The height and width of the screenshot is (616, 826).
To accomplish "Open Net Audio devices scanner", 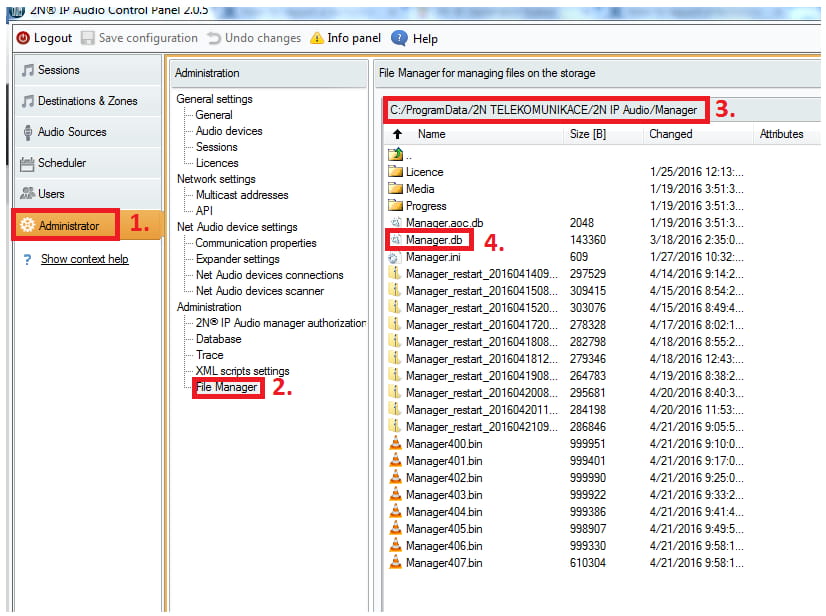I will coord(260,291).
